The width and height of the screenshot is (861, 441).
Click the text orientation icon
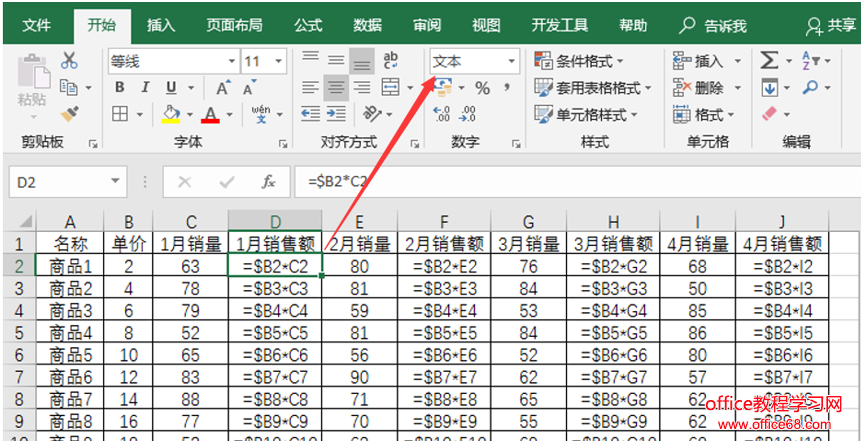(x=373, y=114)
